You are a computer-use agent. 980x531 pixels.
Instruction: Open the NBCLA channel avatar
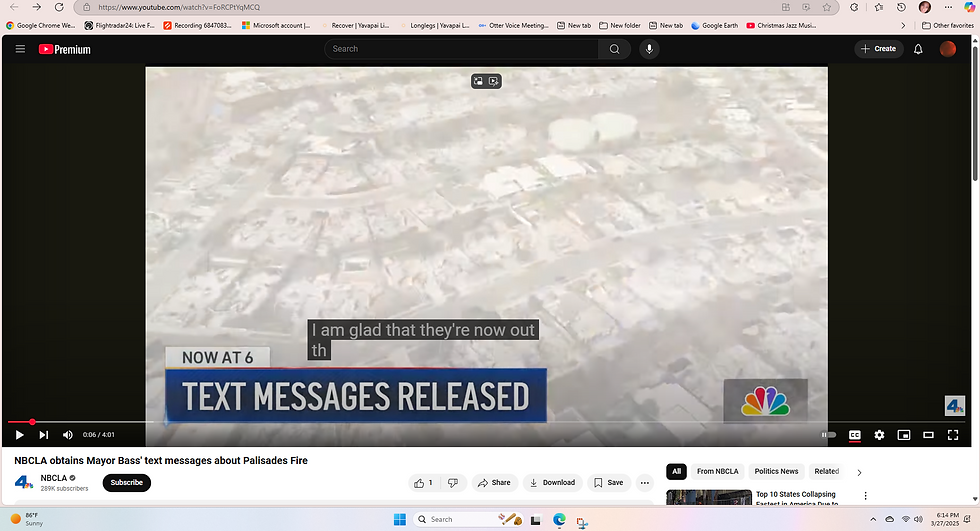click(x=24, y=482)
